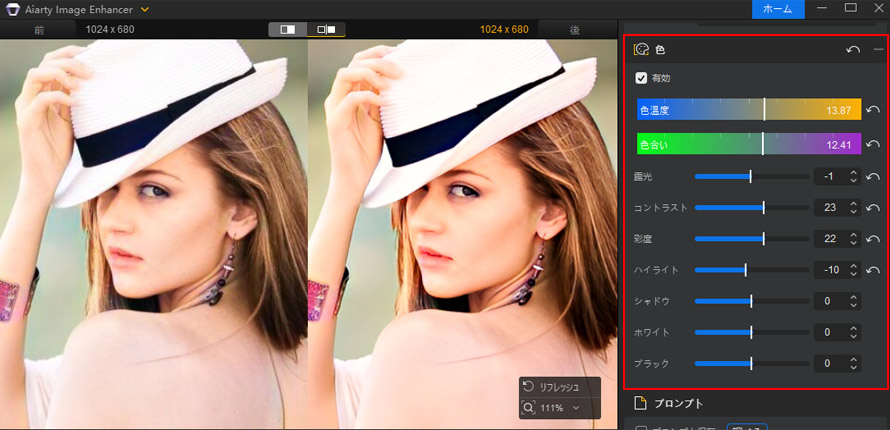Reset the ハイライト value

click(x=873, y=271)
